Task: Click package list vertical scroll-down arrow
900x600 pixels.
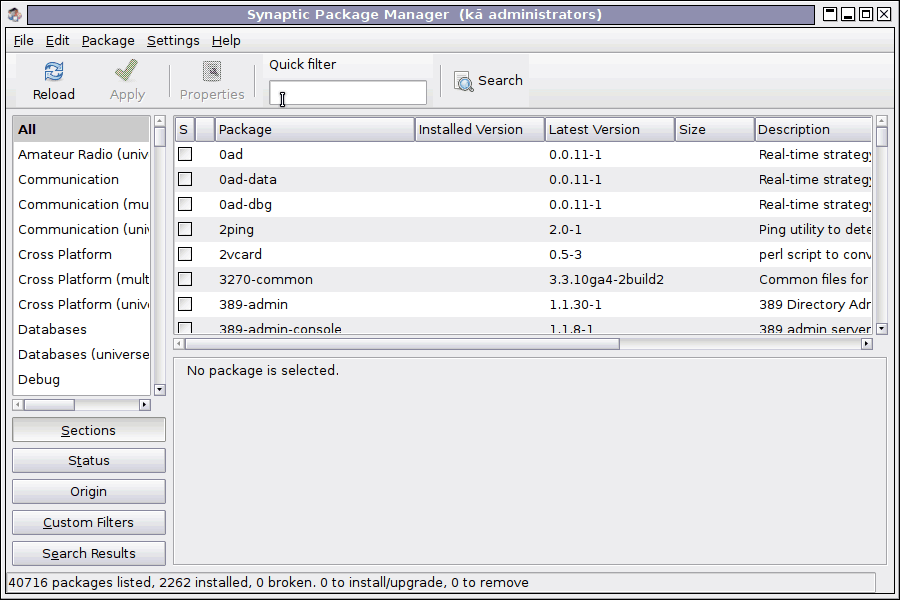Action: coord(882,329)
